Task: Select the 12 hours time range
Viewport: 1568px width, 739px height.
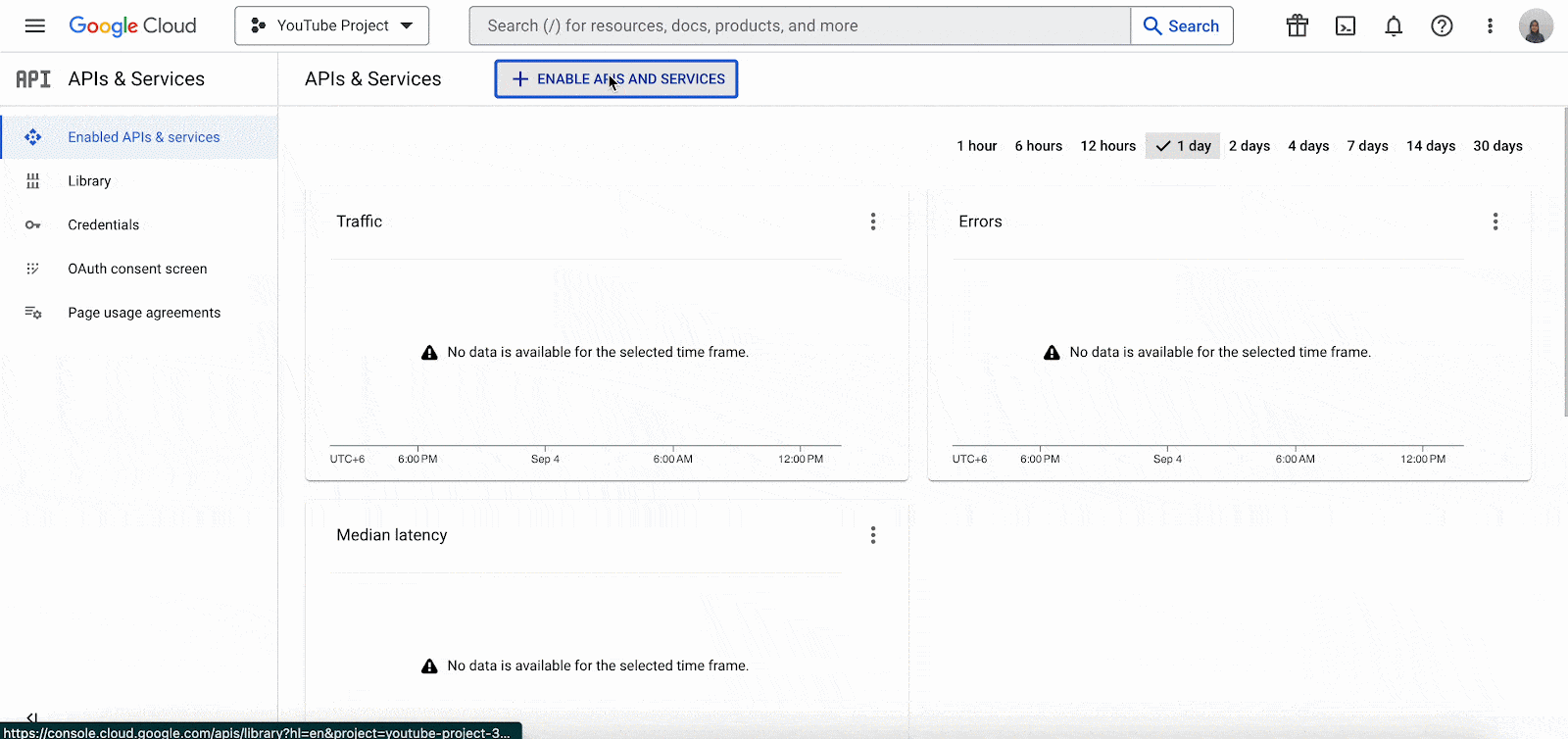Action: 1108,146
